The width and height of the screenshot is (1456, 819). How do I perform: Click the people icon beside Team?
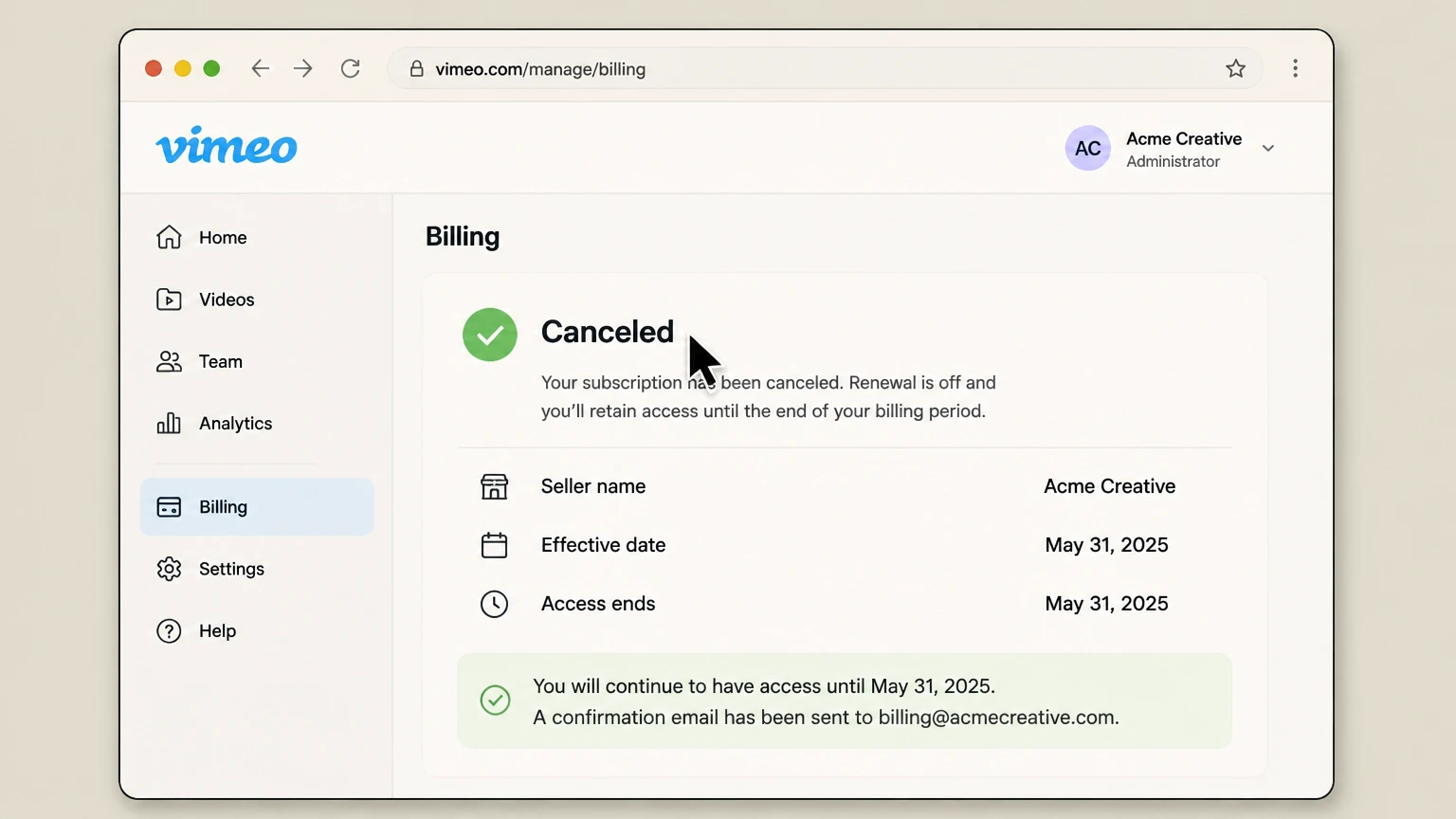pos(169,361)
